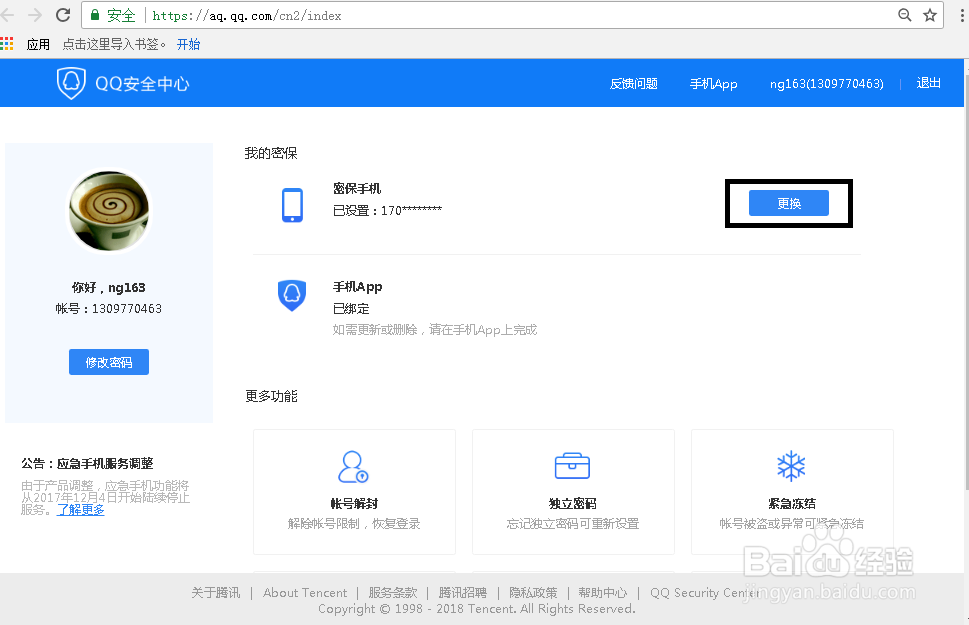Click 帐号解封 card title
The height and width of the screenshot is (625, 969).
pos(354,503)
